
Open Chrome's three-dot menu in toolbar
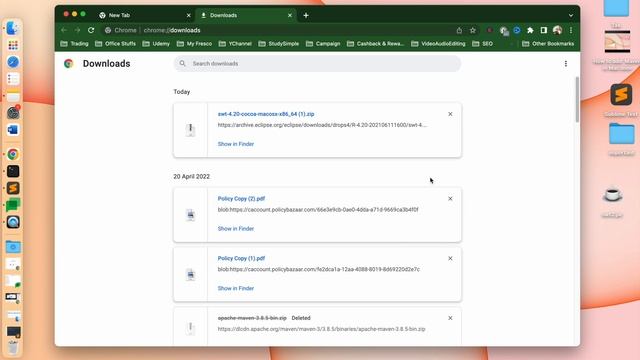(x=571, y=30)
